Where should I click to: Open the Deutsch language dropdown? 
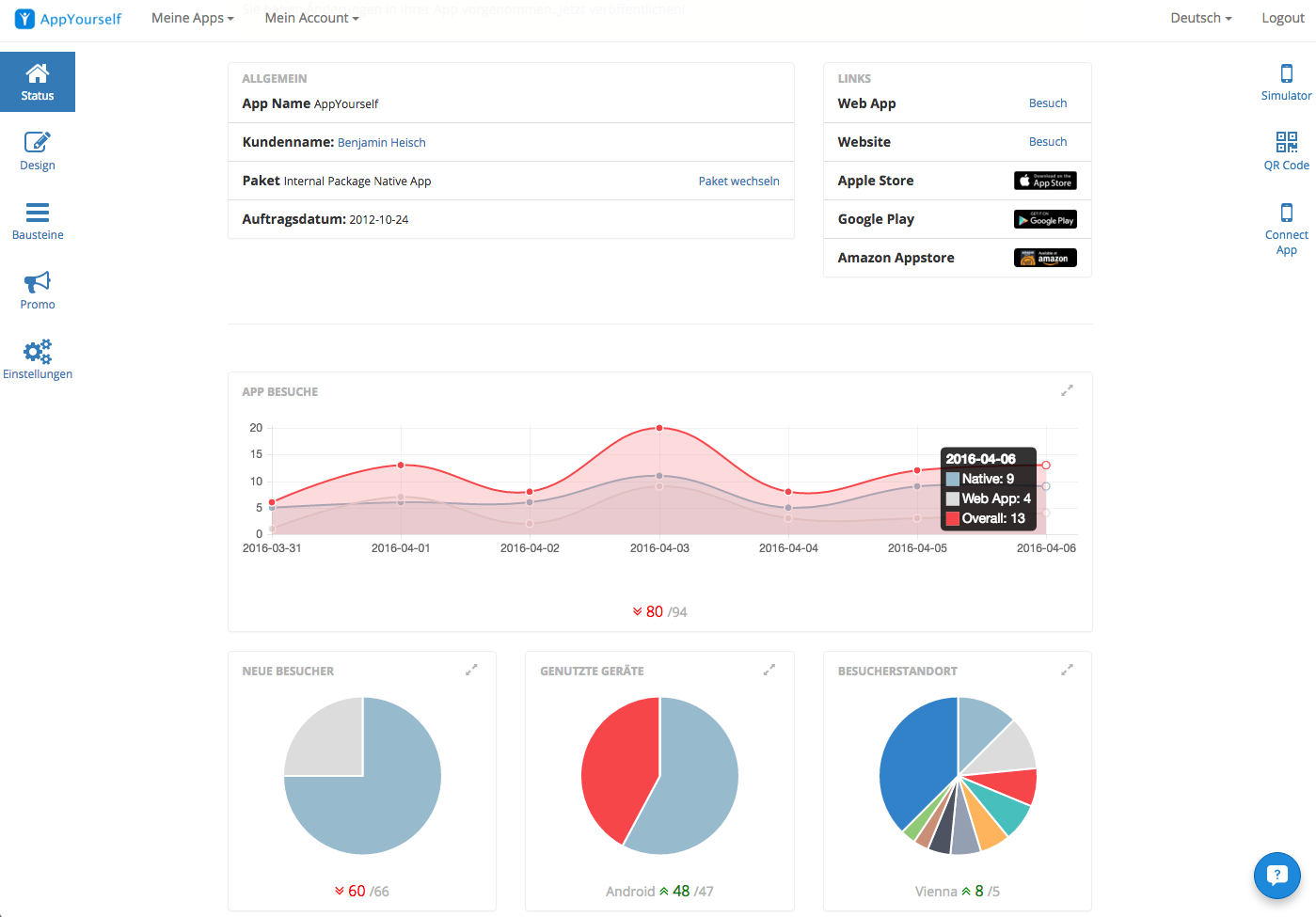click(x=1200, y=18)
